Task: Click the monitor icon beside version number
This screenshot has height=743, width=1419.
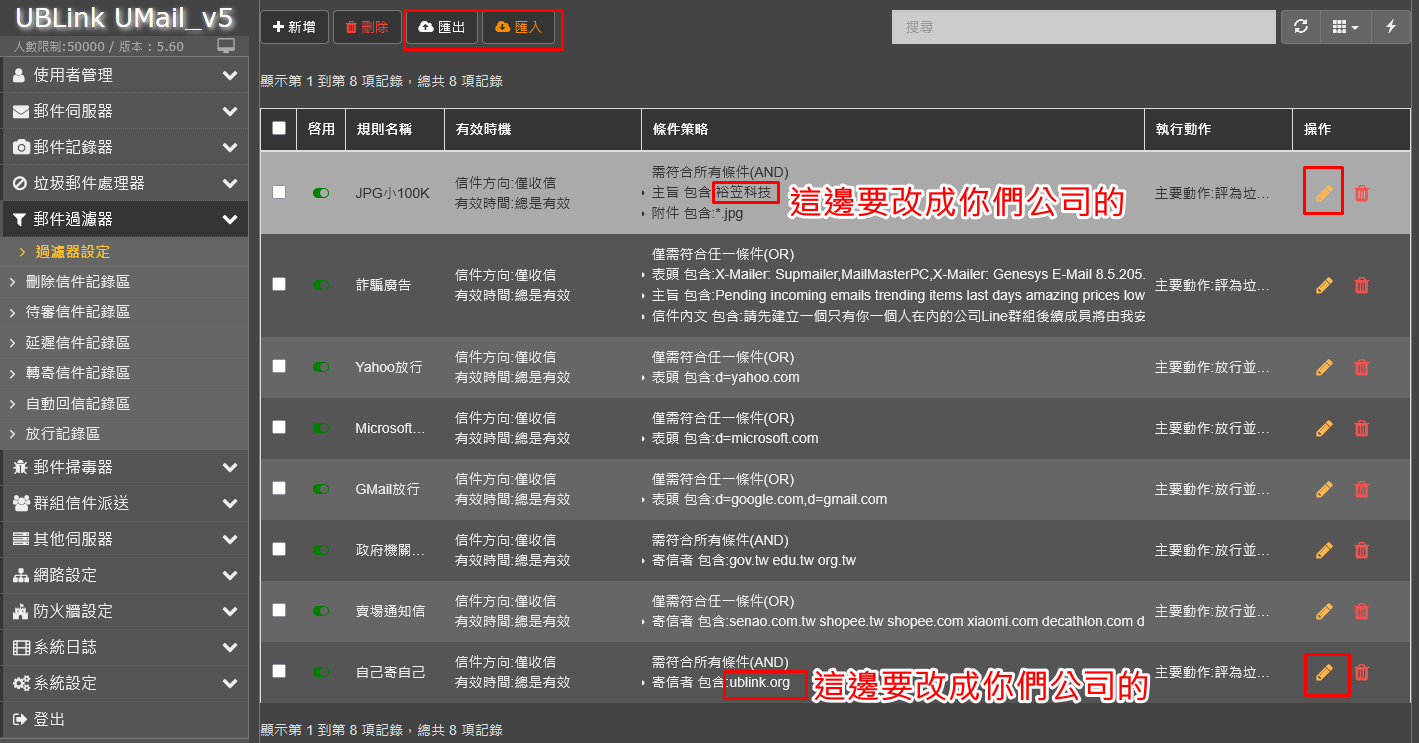Action: pos(226,46)
